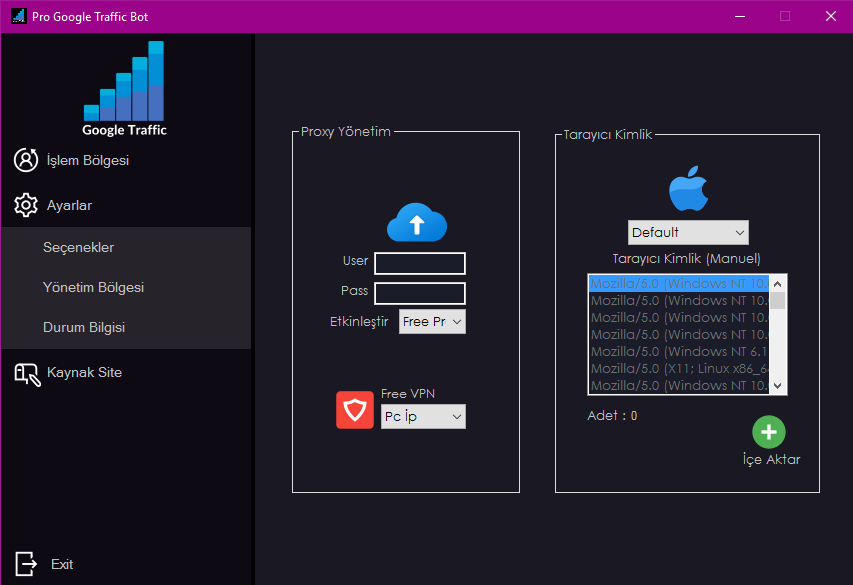Close the Pro Google Traffic Bot window
This screenshot has width=853, height=585.
coord(831,16)
